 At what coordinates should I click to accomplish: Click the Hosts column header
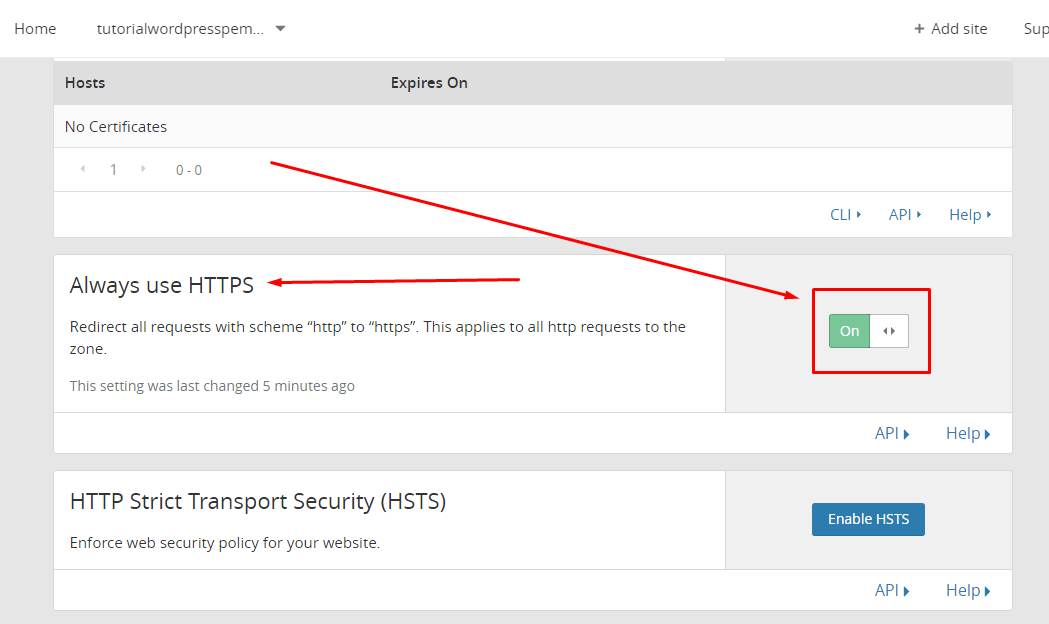coord(85,83)
